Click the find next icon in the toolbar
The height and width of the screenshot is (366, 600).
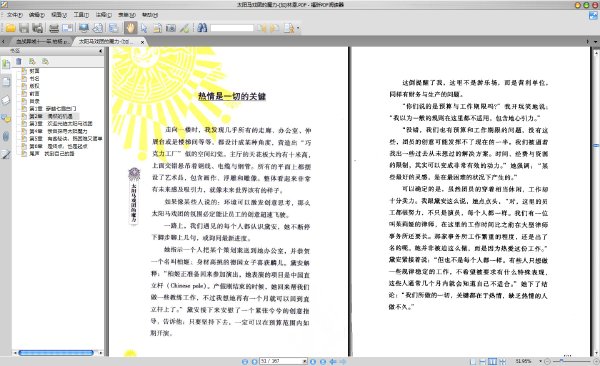pyautogui.click(x=274, y=28)
